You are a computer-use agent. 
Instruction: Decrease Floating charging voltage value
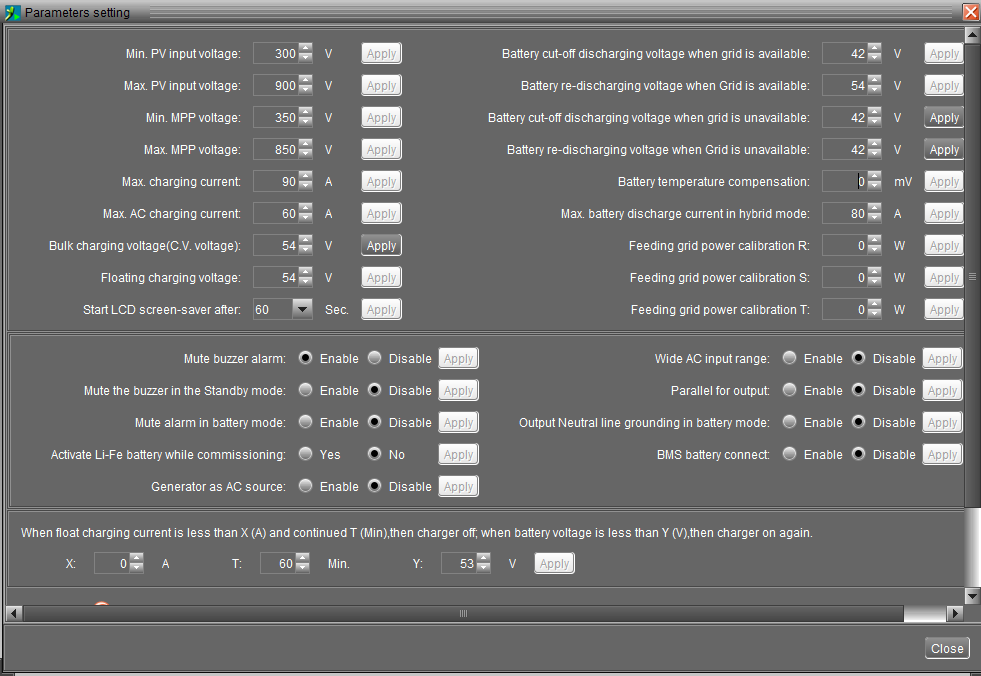[306, 282]
